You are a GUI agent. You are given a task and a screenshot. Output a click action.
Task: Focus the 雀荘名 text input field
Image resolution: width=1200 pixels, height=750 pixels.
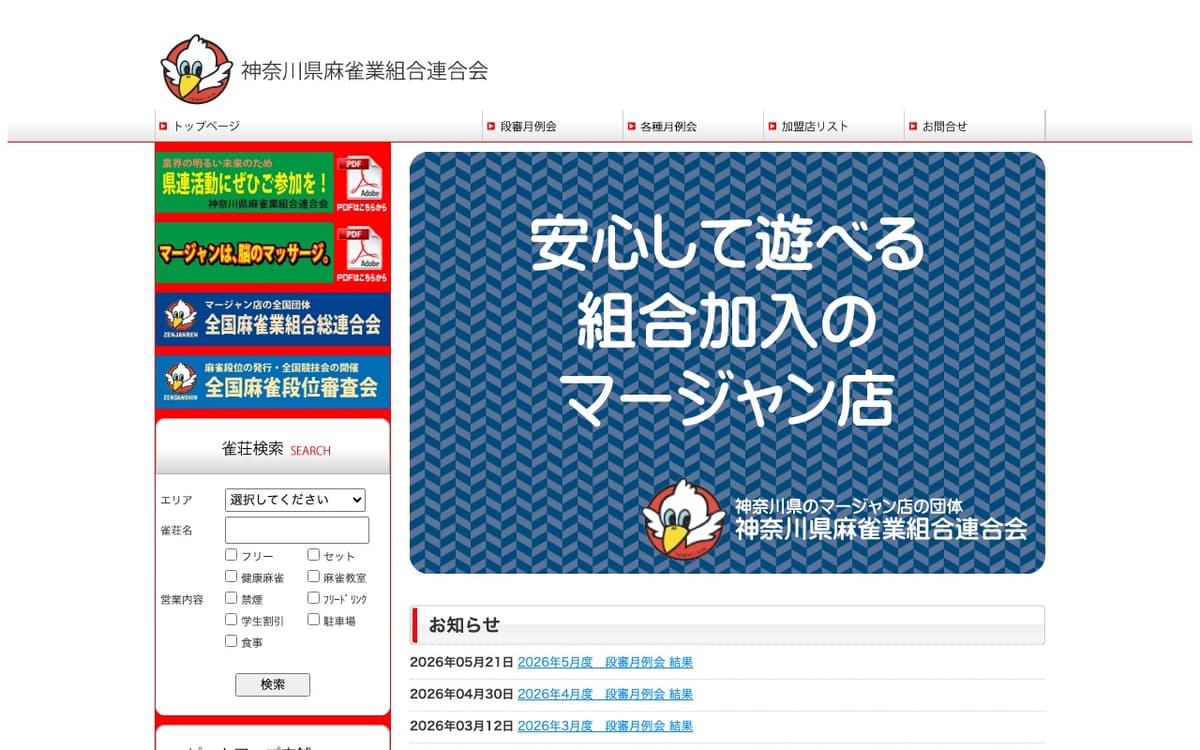pos(297,530)
